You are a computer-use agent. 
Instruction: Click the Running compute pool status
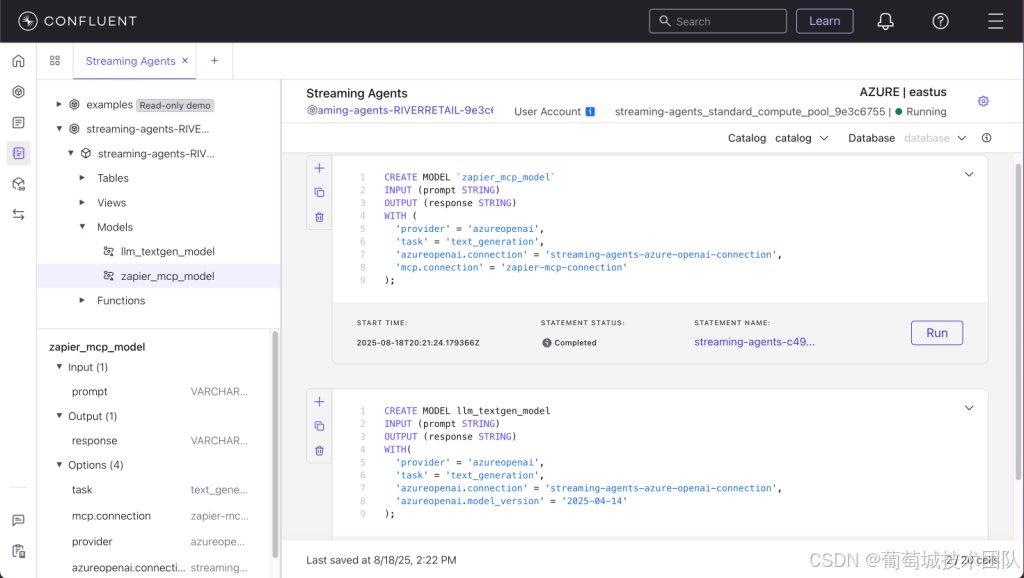921,112
